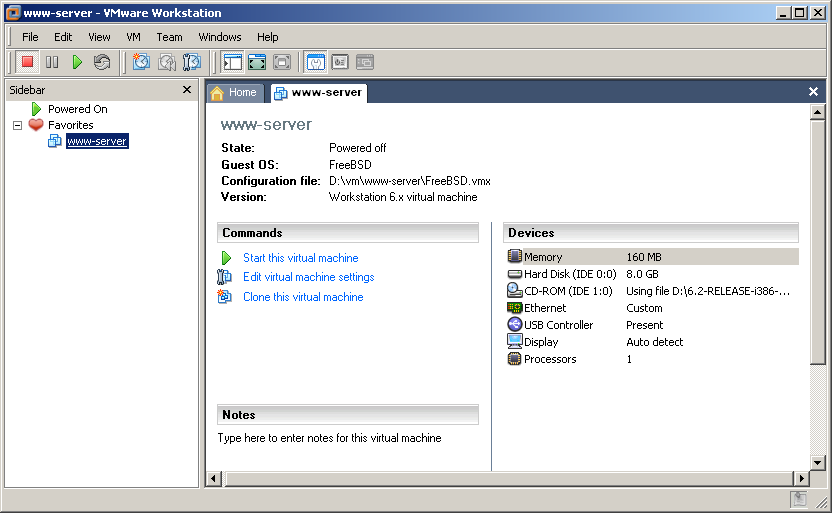The image size is (832, 513).
Task: Click Edit virtual machine settings link
Action: 308,277
